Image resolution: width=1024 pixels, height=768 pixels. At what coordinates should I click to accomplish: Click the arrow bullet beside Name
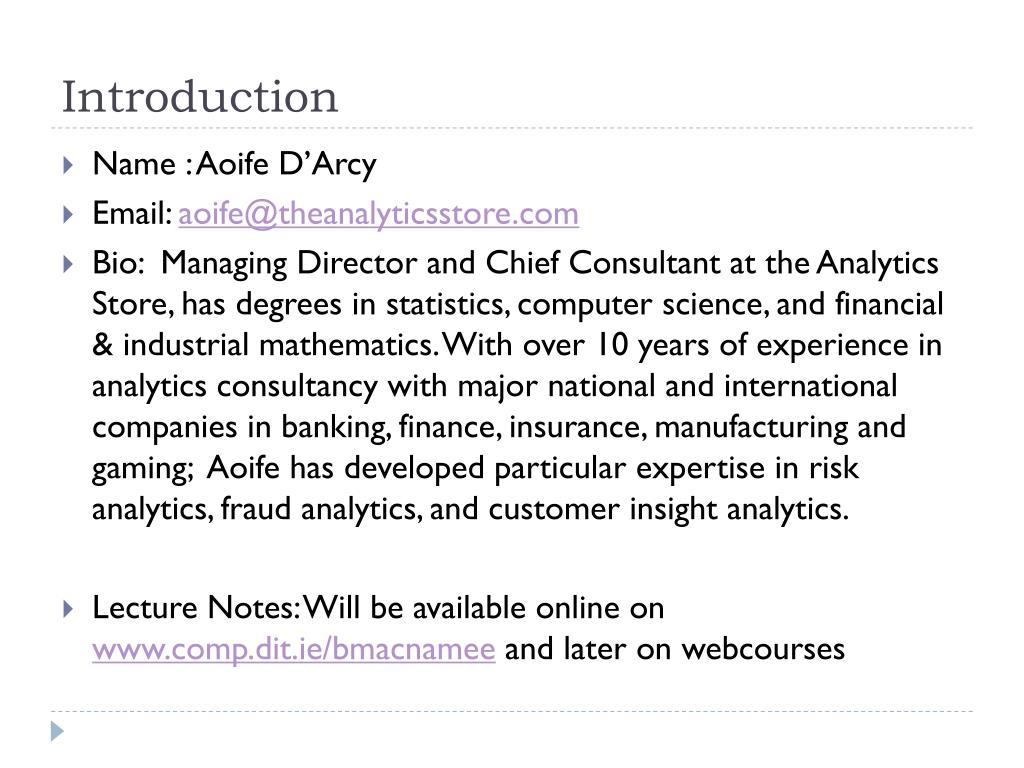[x=68, y=165]
